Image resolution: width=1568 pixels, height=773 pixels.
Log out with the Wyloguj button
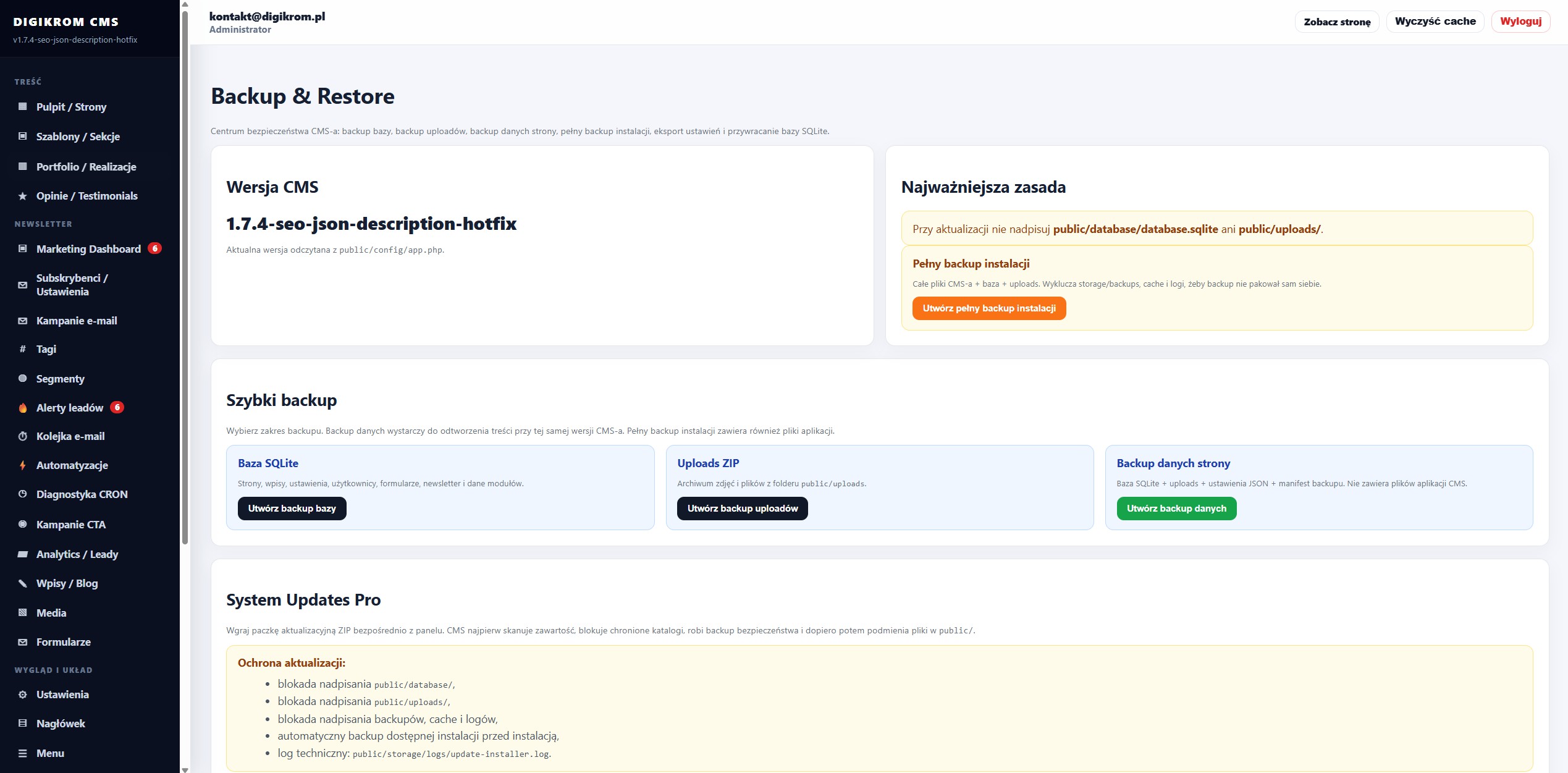1520,22
